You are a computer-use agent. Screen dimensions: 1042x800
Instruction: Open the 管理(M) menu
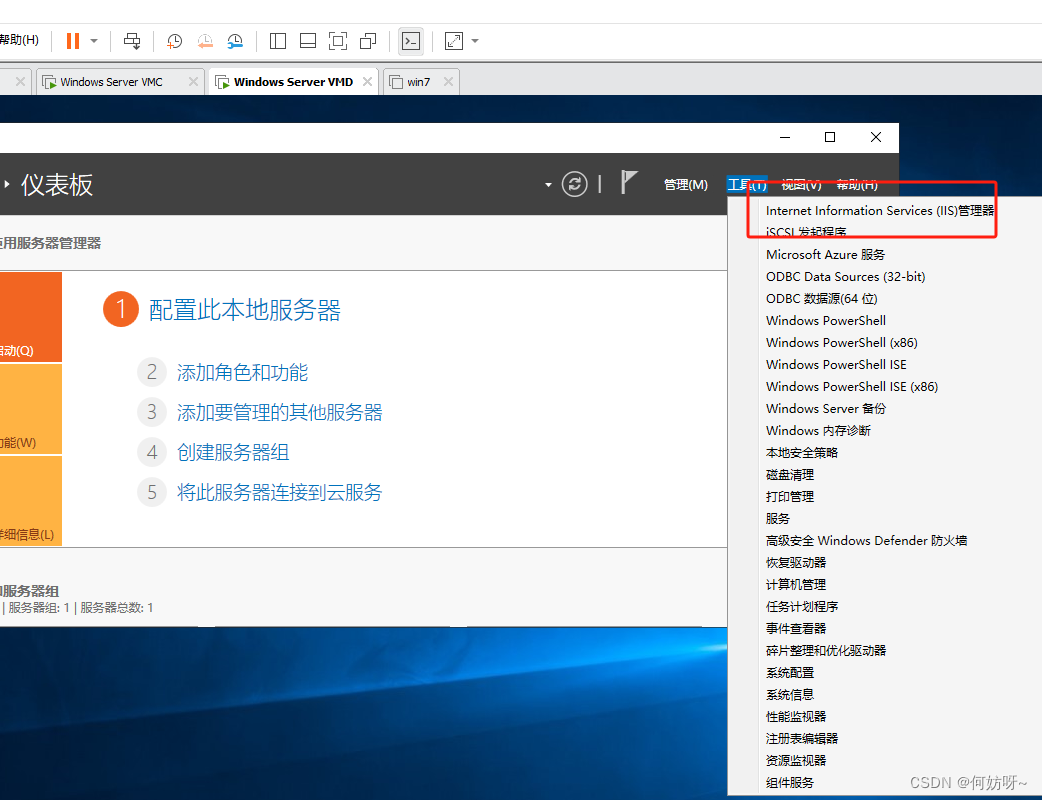[x=685, y=185]
